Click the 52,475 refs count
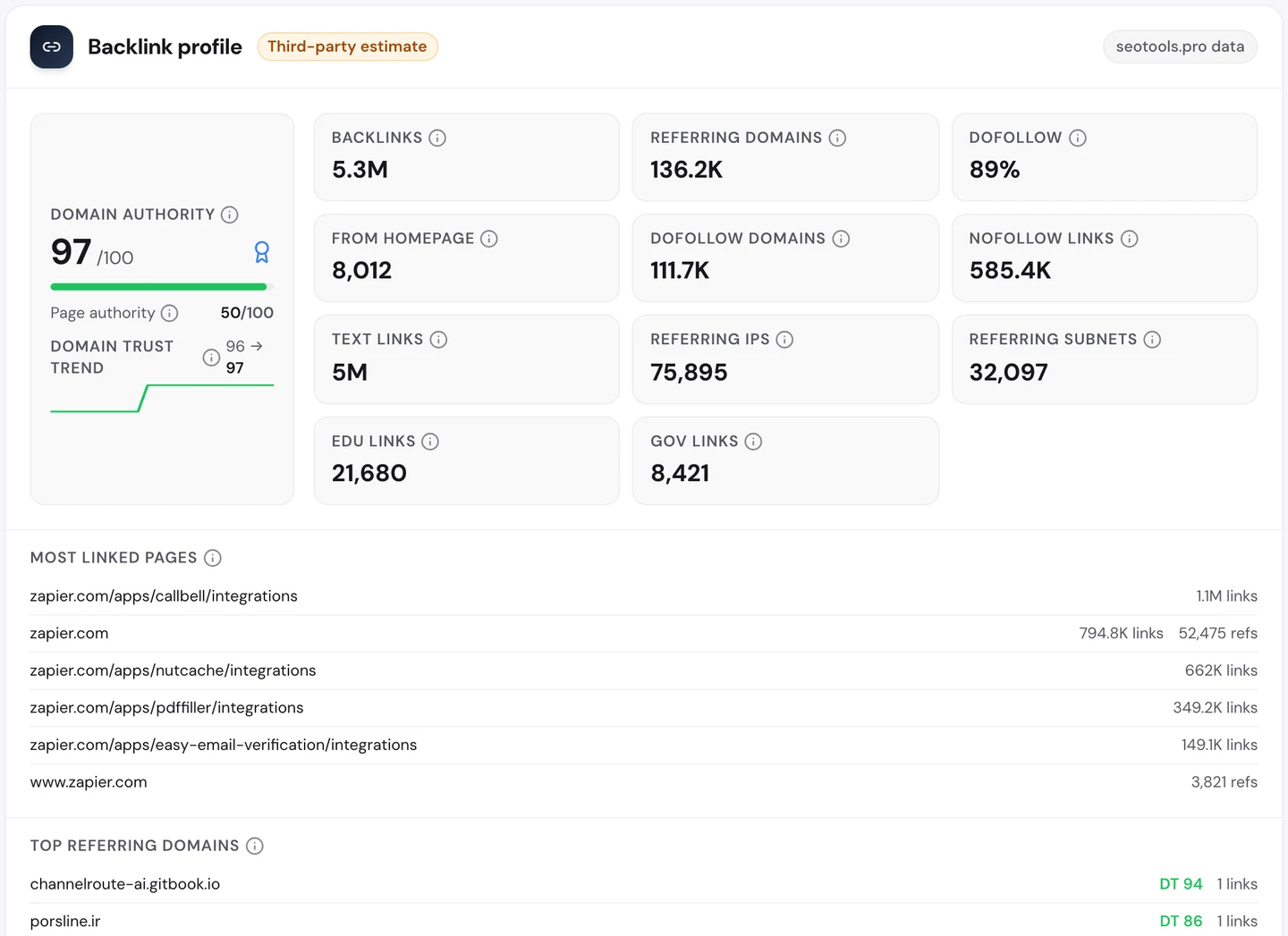The height and width of the screenshot is (936, 1288). (x=1218, y=634)
